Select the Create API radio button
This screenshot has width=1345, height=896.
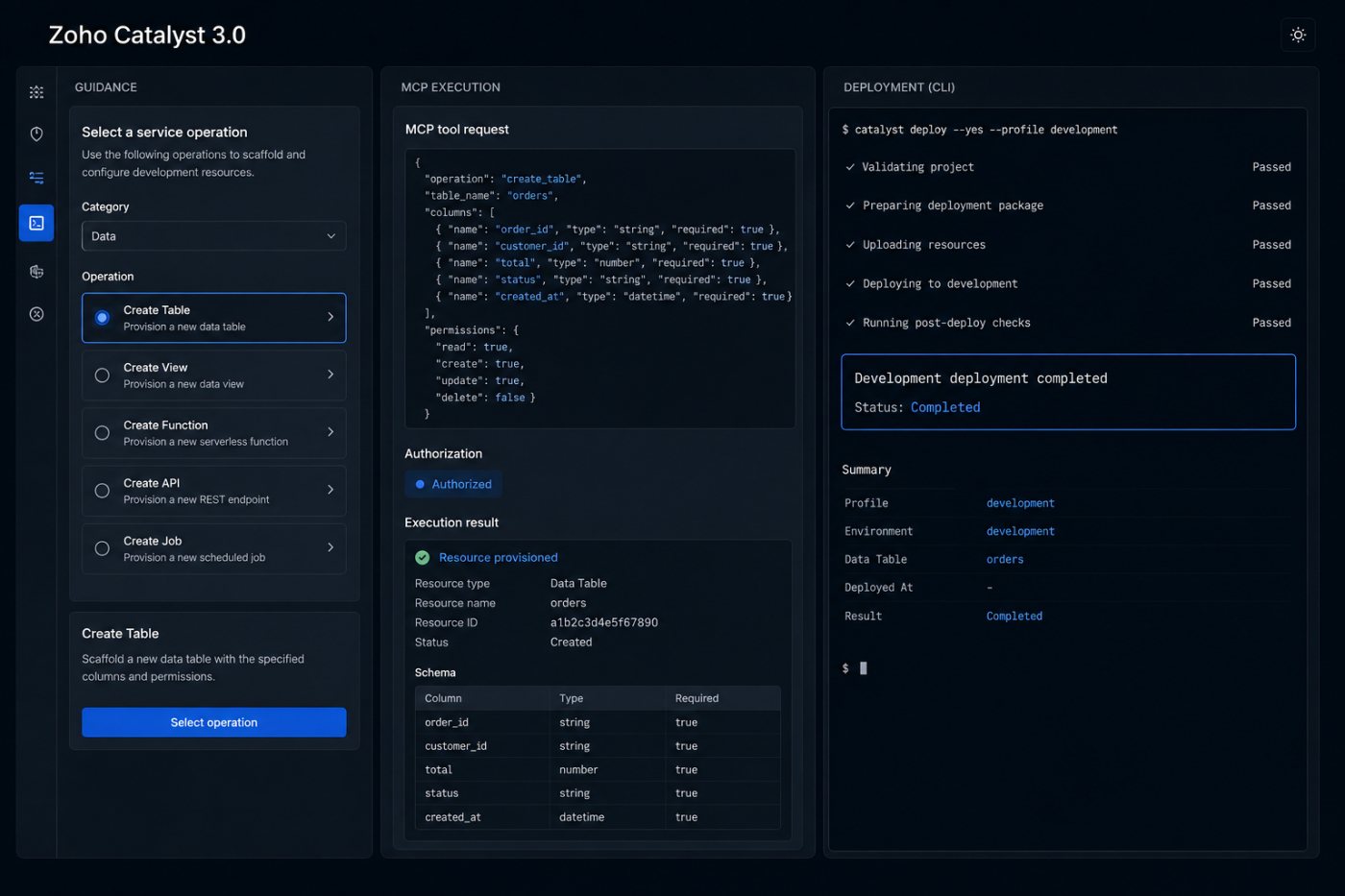(102, 491)
